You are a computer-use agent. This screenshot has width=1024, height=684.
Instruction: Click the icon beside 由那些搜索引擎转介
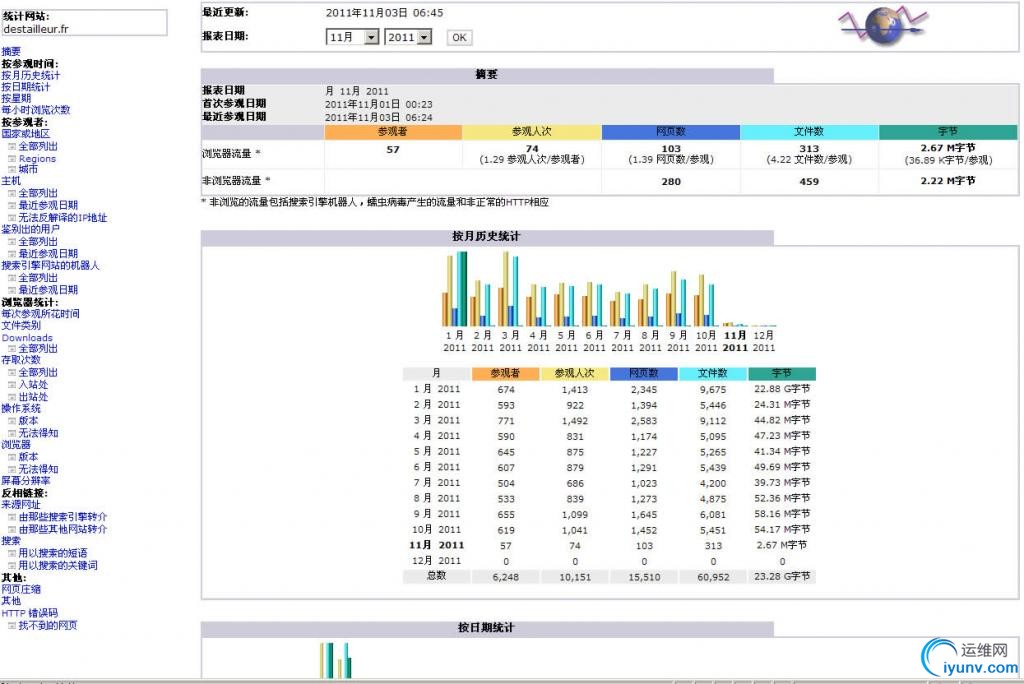point(12,517)
